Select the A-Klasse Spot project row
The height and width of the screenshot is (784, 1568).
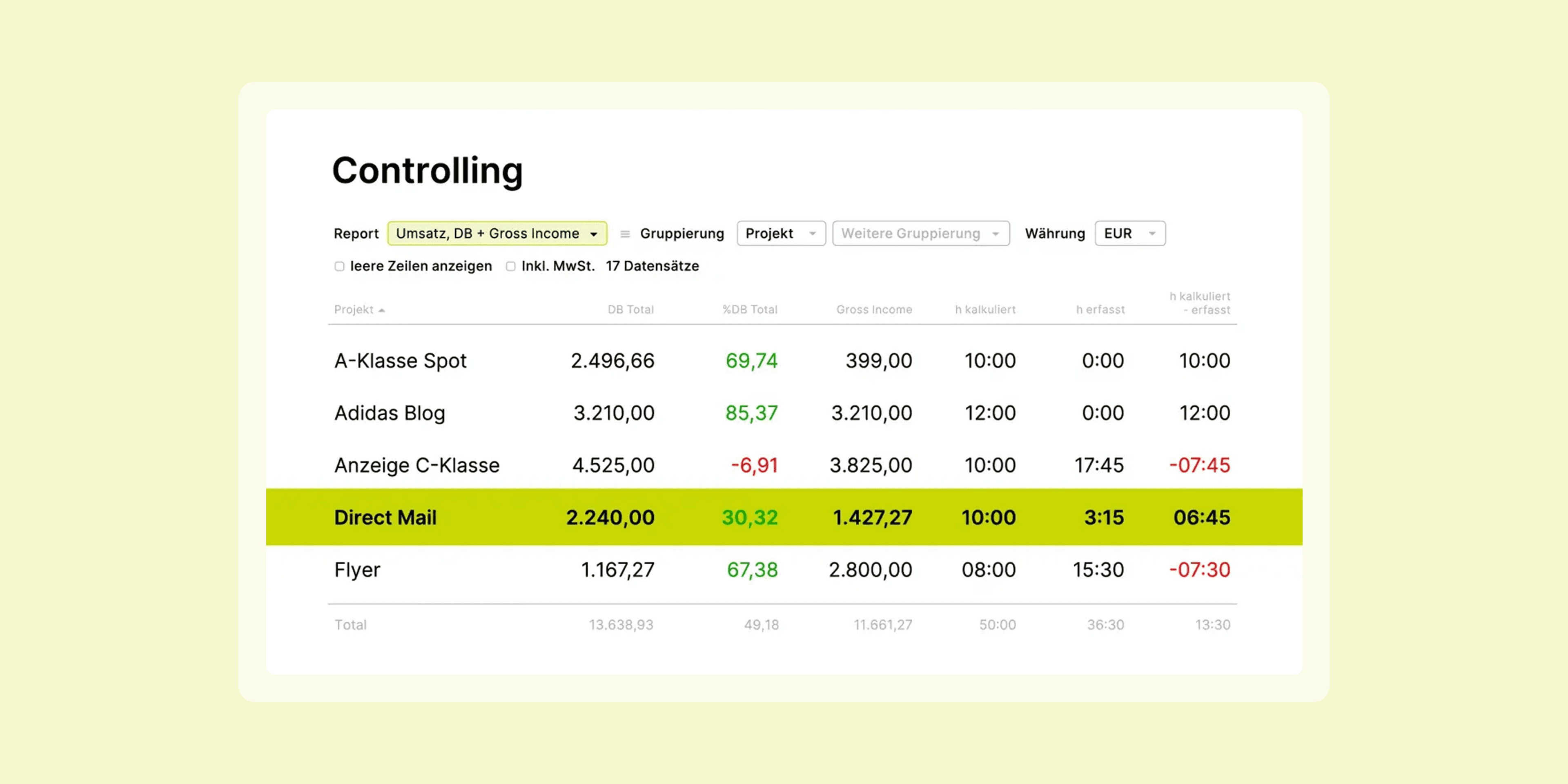click(400, 360)
